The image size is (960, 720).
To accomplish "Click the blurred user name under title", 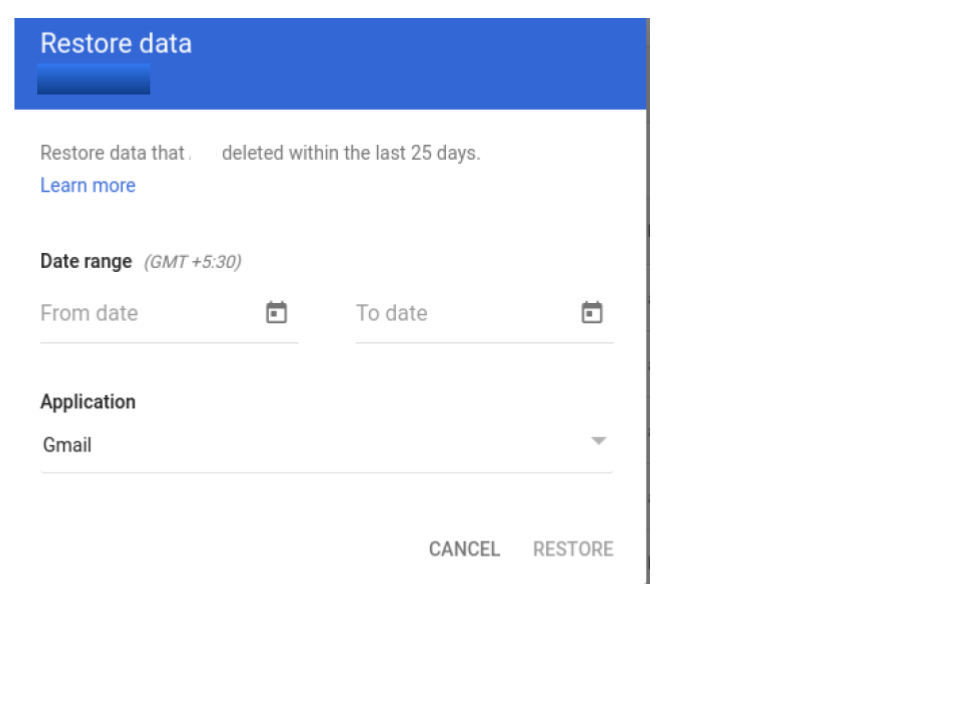I will point(94,79).
